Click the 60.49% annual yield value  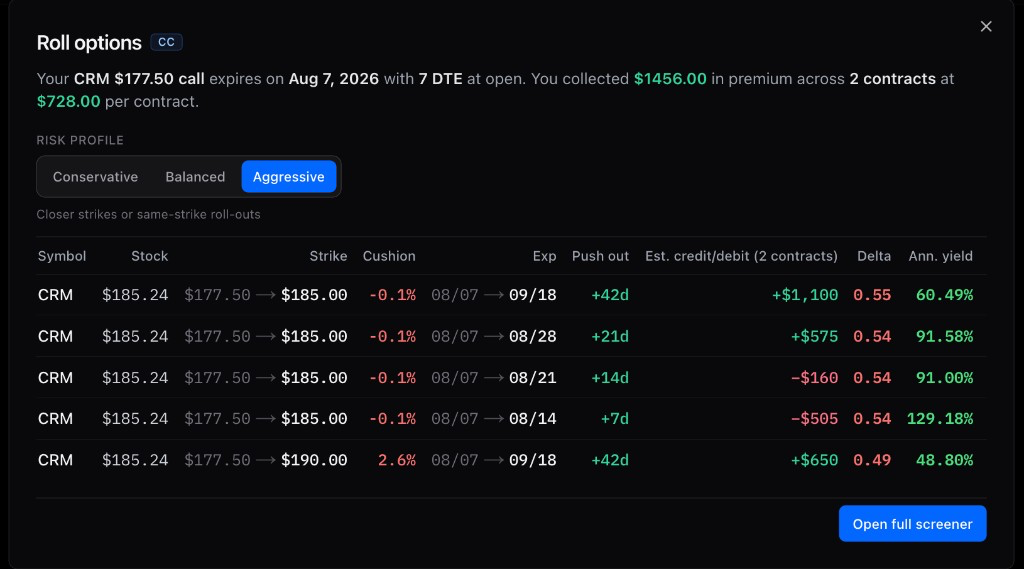click(944, 295)
